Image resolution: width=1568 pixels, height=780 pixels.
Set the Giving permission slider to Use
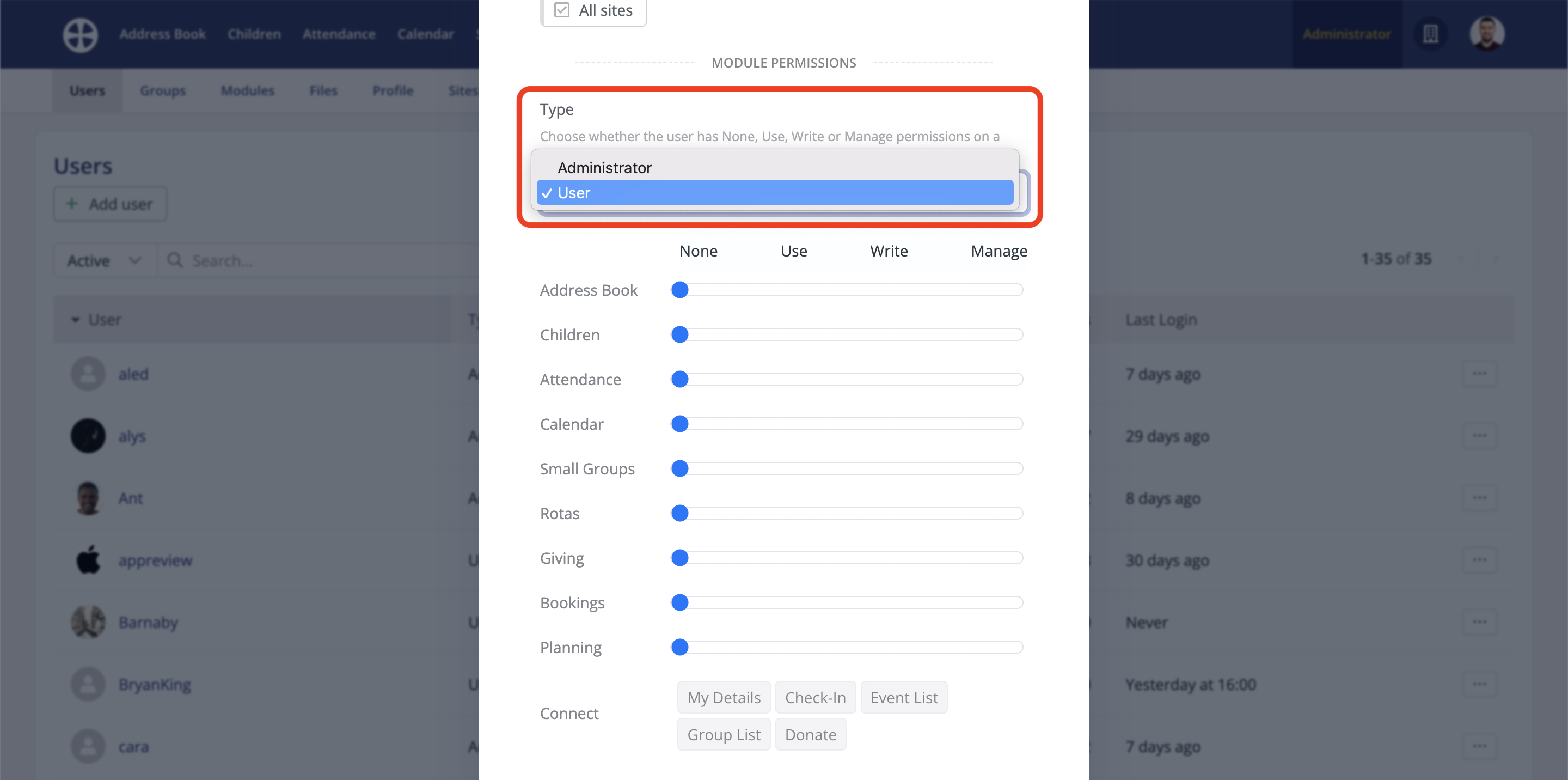click(793, 557)
